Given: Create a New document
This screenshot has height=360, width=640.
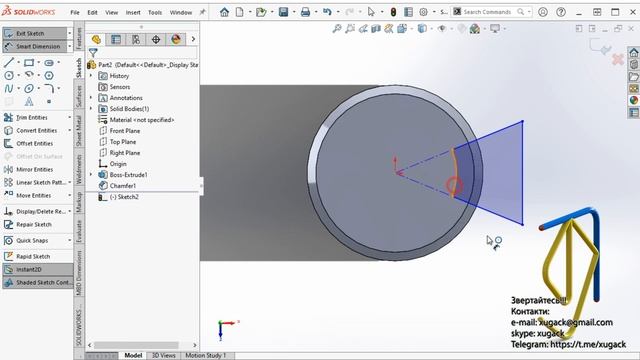Looking at the screenshot, I should point(240,12).
